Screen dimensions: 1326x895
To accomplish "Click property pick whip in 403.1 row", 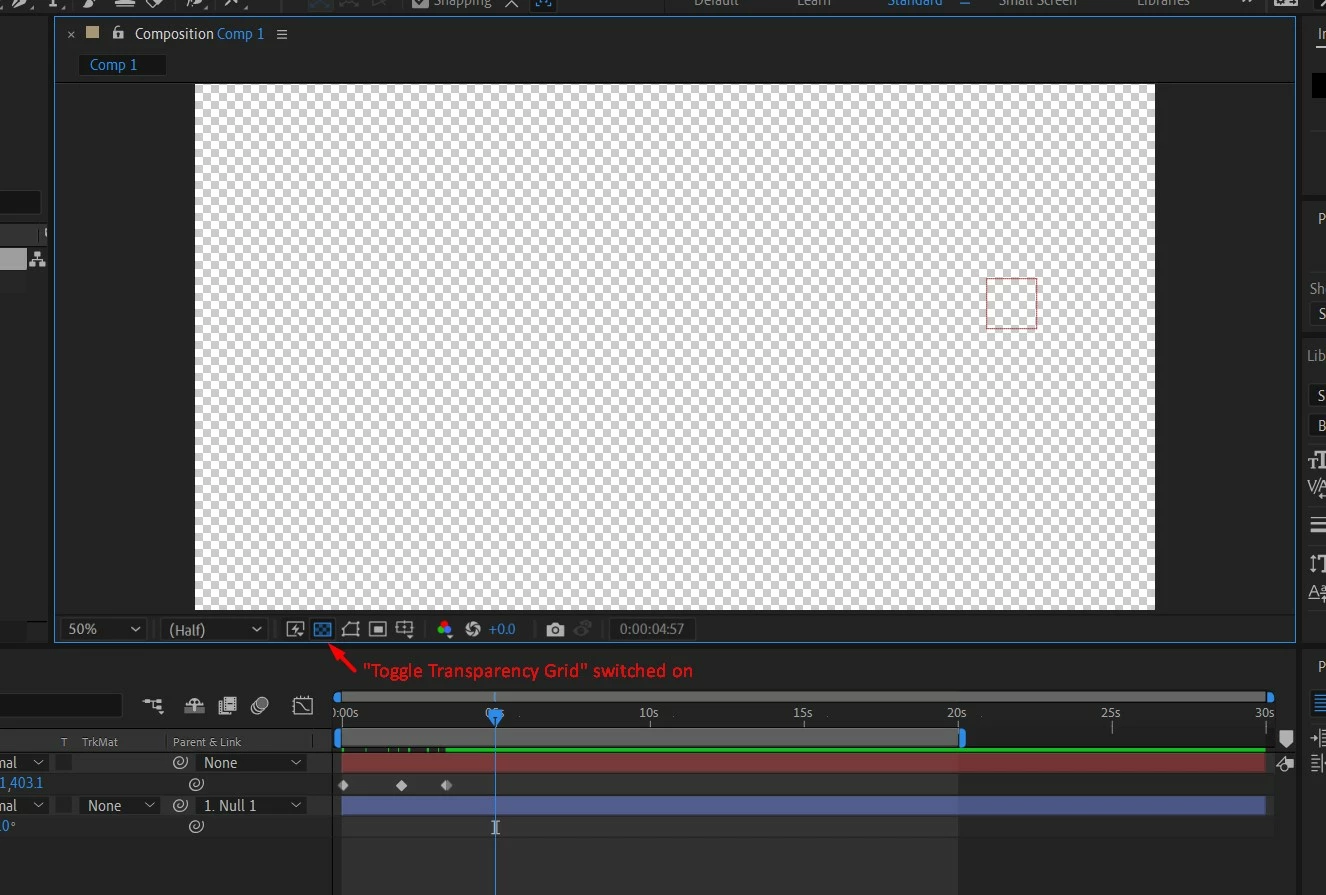I will coord(196,785).
